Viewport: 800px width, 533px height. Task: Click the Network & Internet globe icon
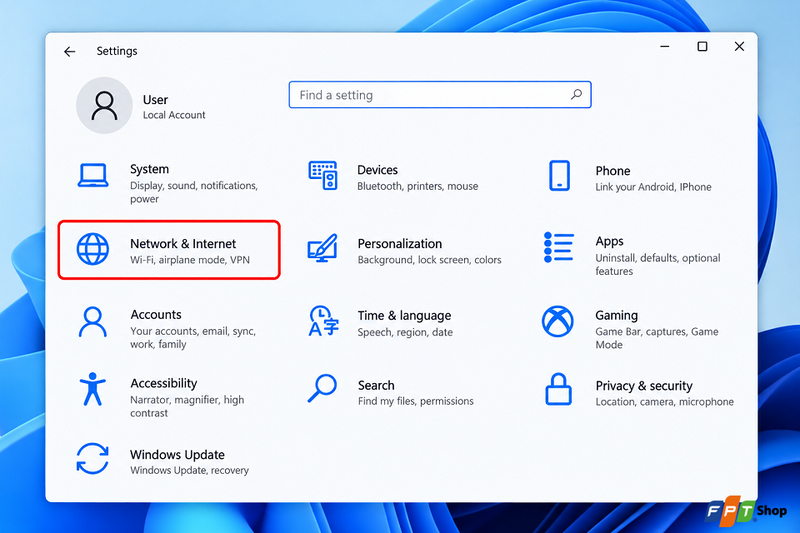pos(93,249)
